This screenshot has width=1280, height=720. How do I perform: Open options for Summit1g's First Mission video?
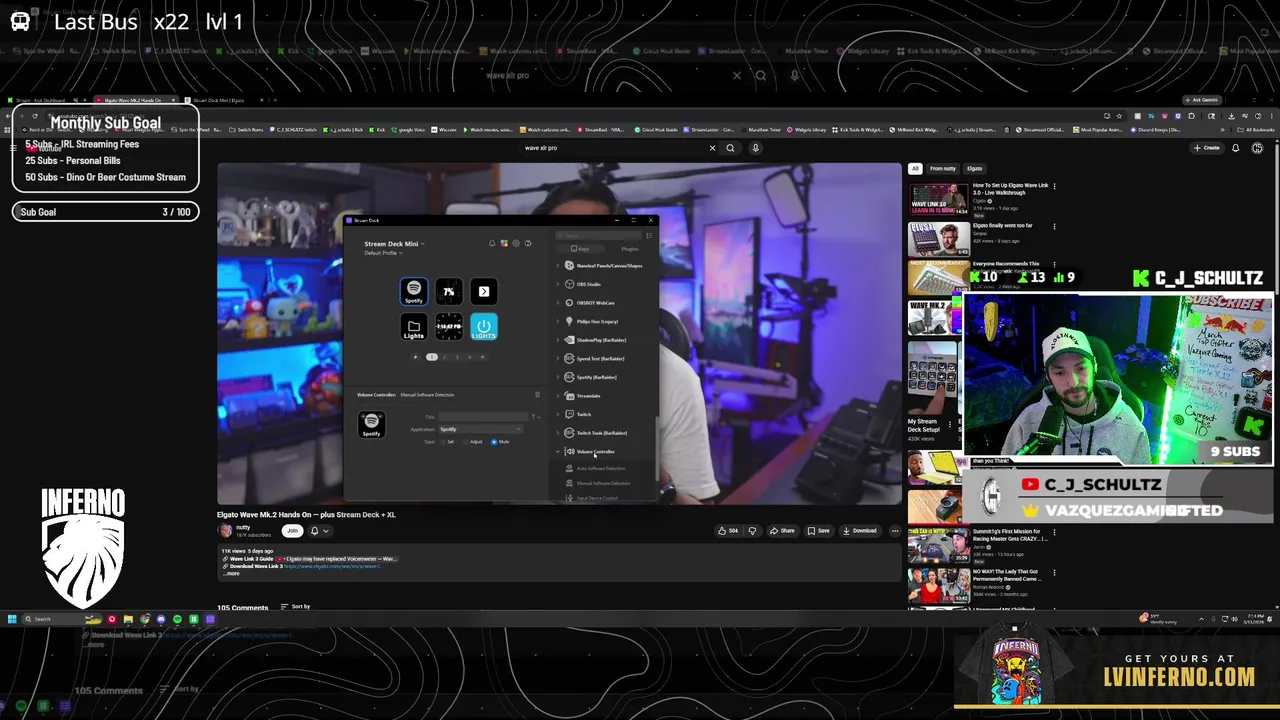pyautogui.click(x=1054, y=533)
